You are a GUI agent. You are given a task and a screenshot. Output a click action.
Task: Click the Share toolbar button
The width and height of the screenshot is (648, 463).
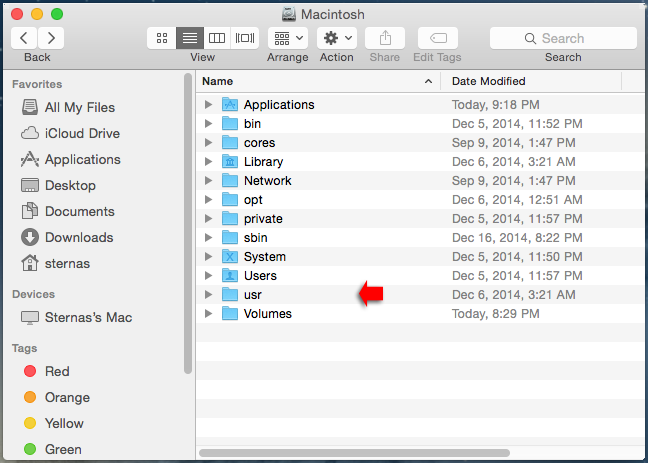(x=385, y=38)
